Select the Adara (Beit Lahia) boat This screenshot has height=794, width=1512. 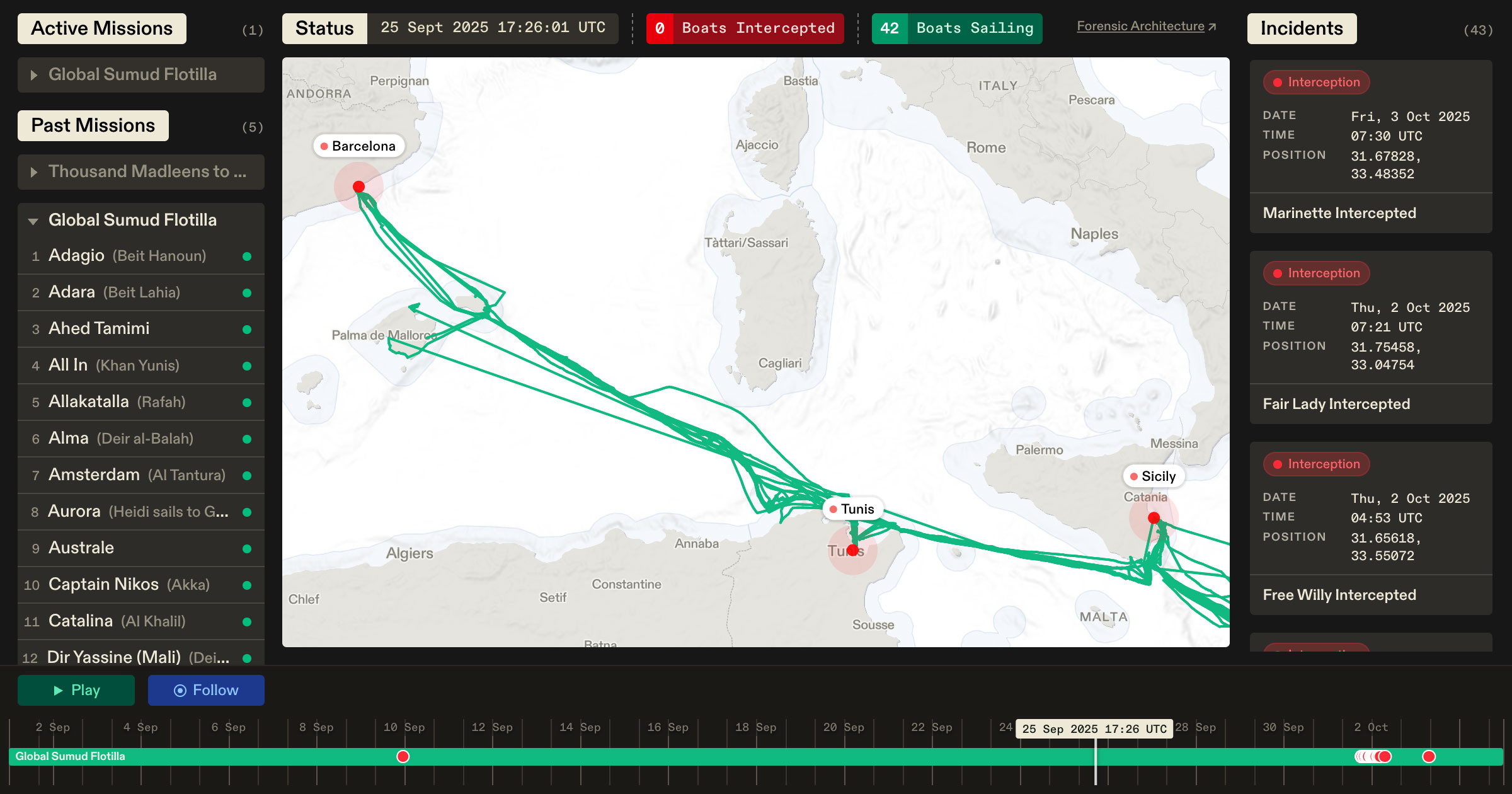[x=141, y=292]
